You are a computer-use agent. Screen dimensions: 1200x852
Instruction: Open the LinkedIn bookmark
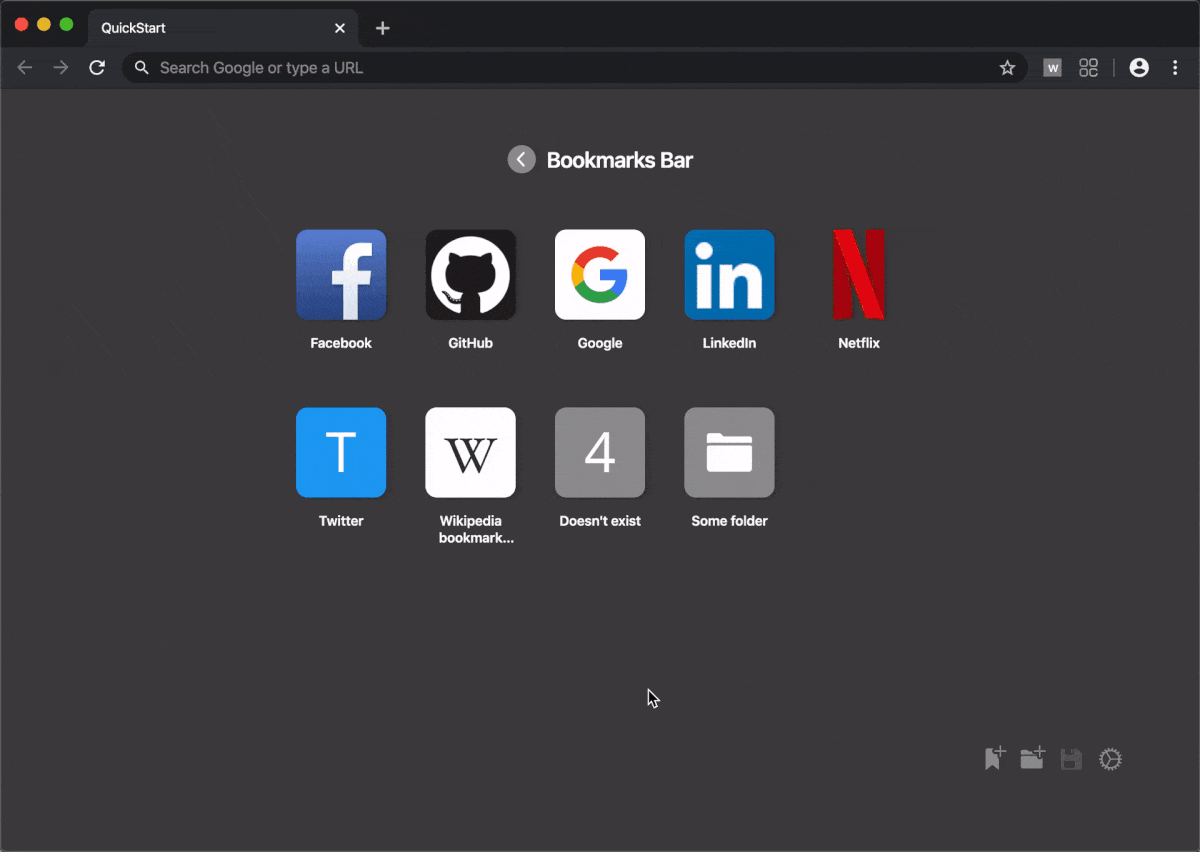tap(729, 274)
